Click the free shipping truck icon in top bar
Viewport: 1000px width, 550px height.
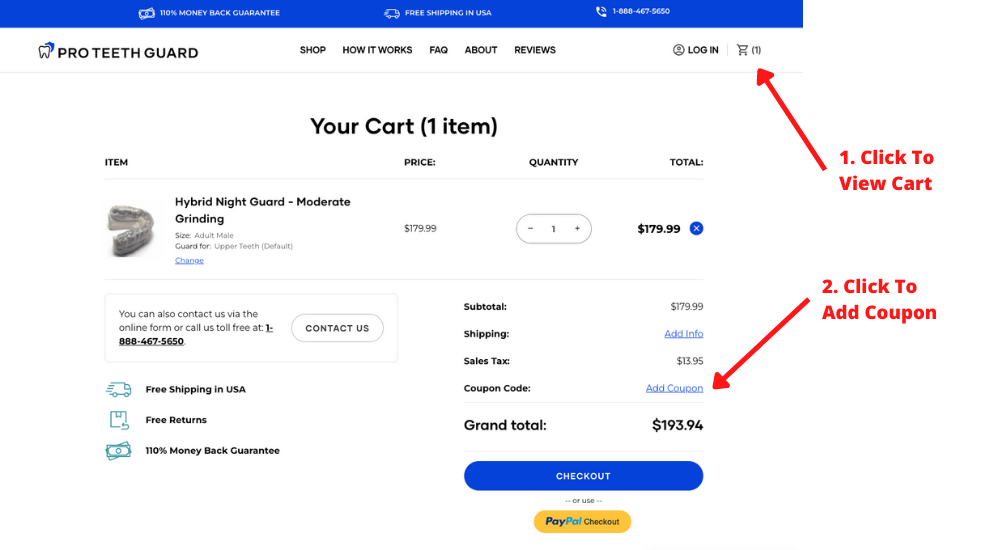[391, 13]
